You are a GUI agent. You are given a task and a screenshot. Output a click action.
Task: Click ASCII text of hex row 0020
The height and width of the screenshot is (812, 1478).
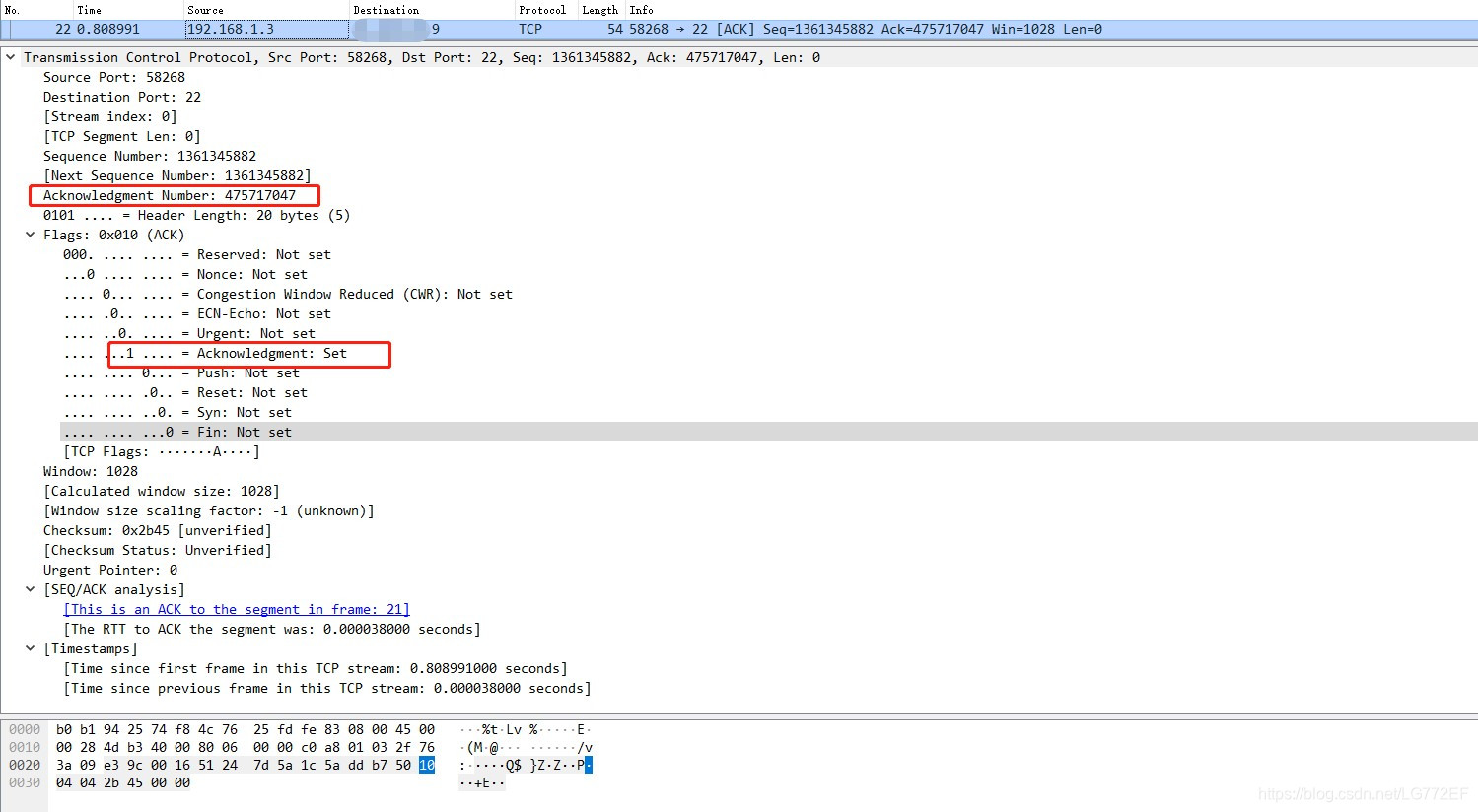[x=526, y=765]
